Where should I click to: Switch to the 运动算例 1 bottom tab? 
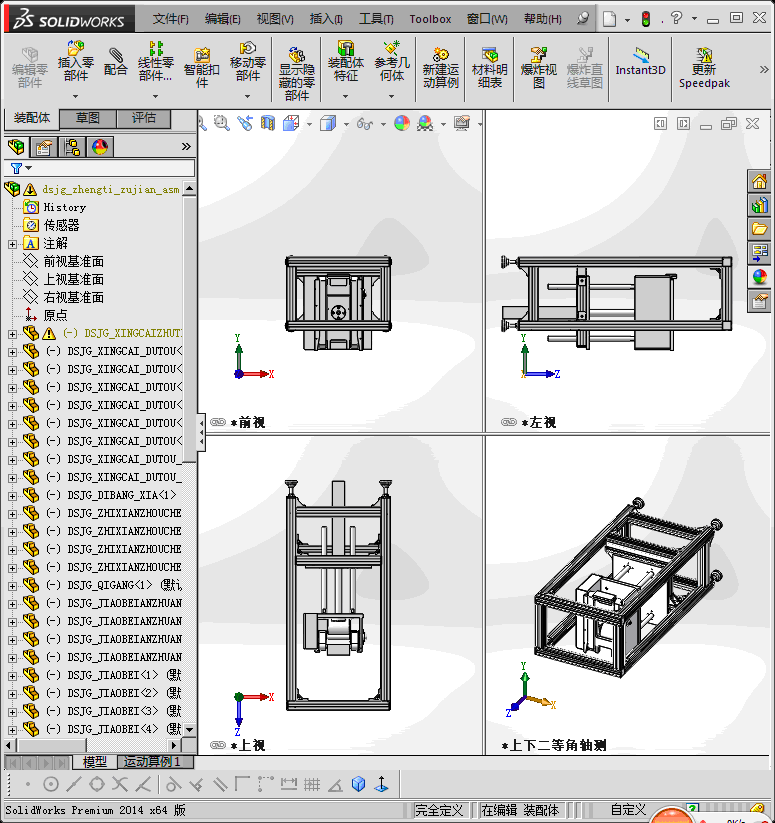pos(153,762)
